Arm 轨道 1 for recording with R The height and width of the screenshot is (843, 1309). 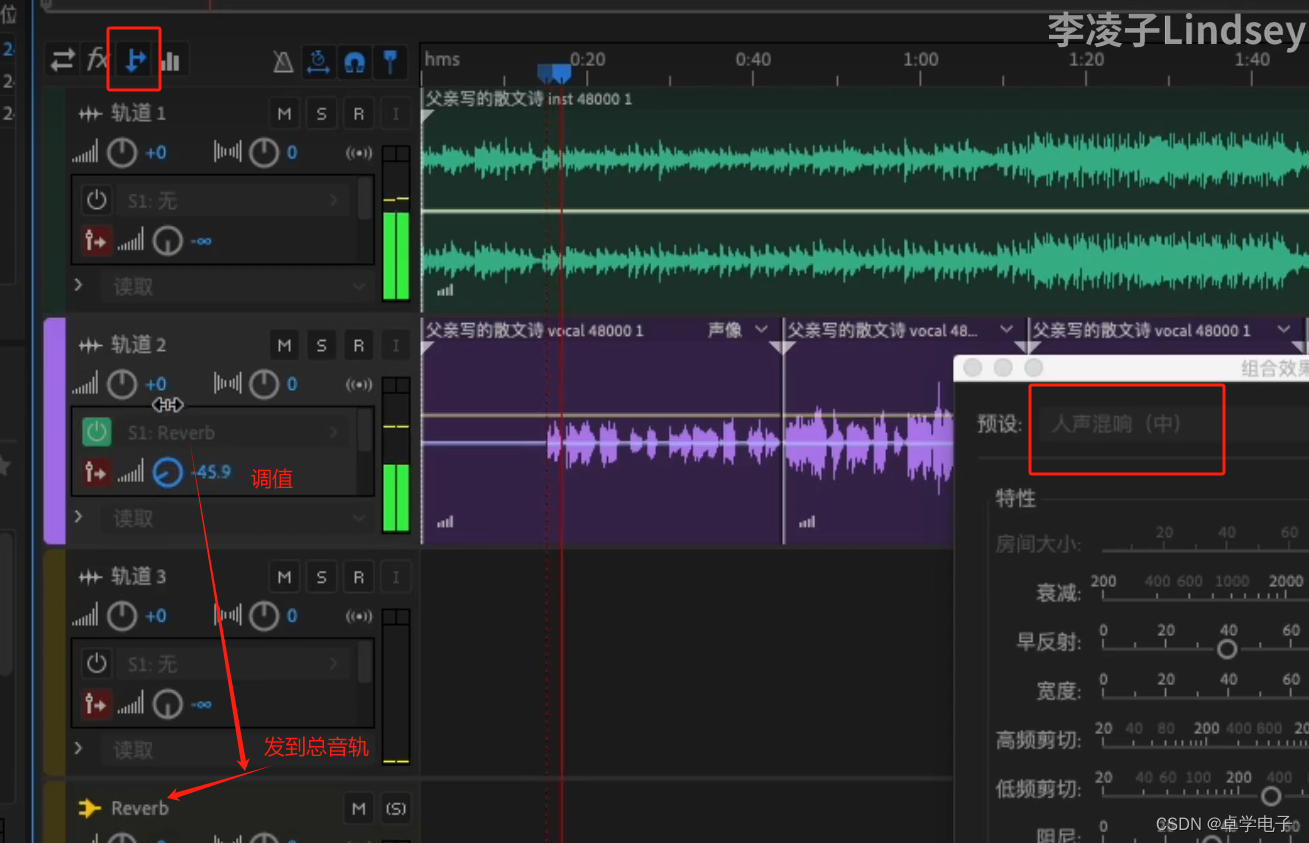pos(358,114)
